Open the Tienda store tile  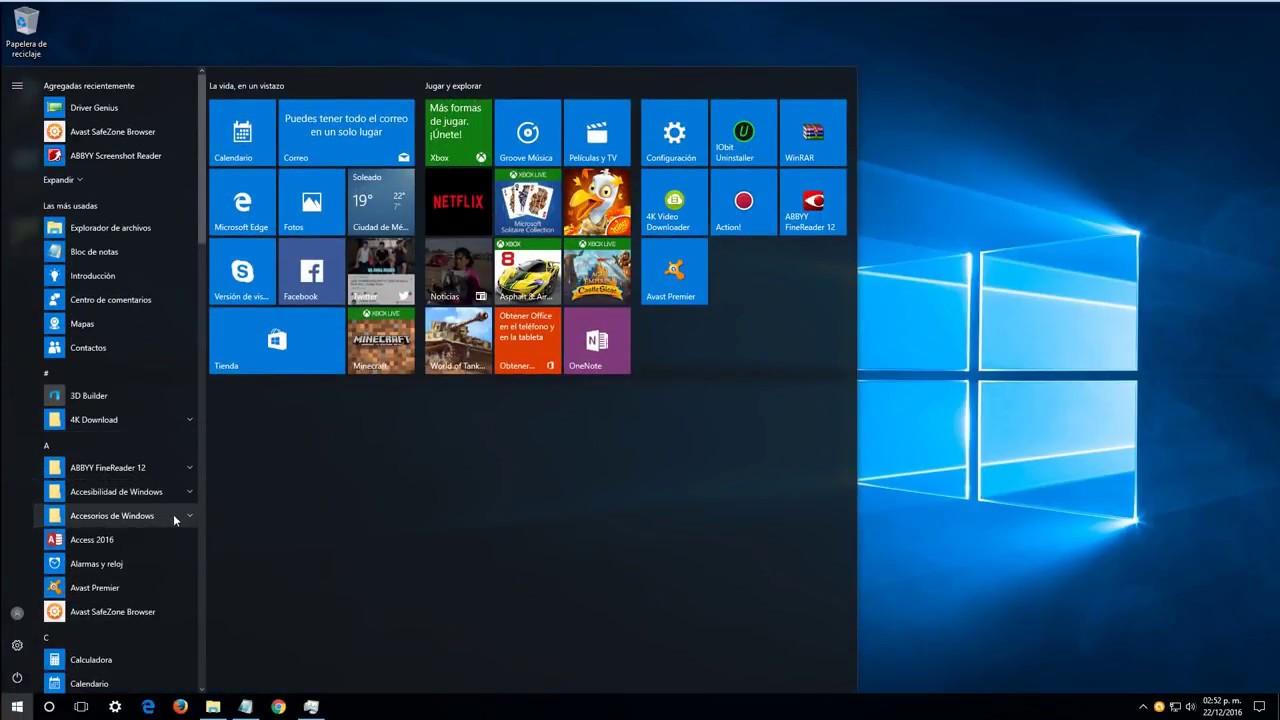point(277,340)
